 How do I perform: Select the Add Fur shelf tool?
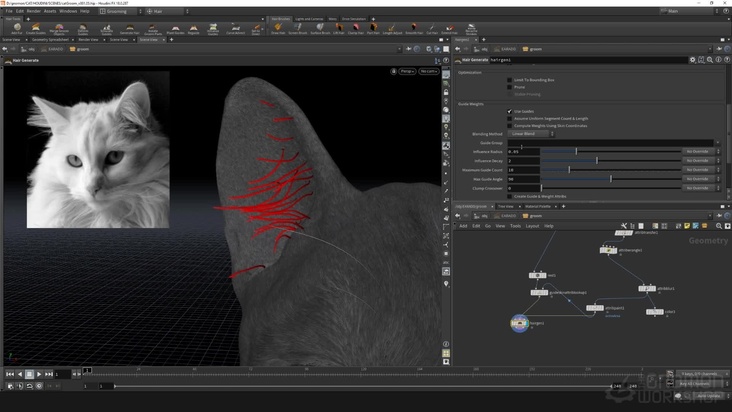coord(17,28)
